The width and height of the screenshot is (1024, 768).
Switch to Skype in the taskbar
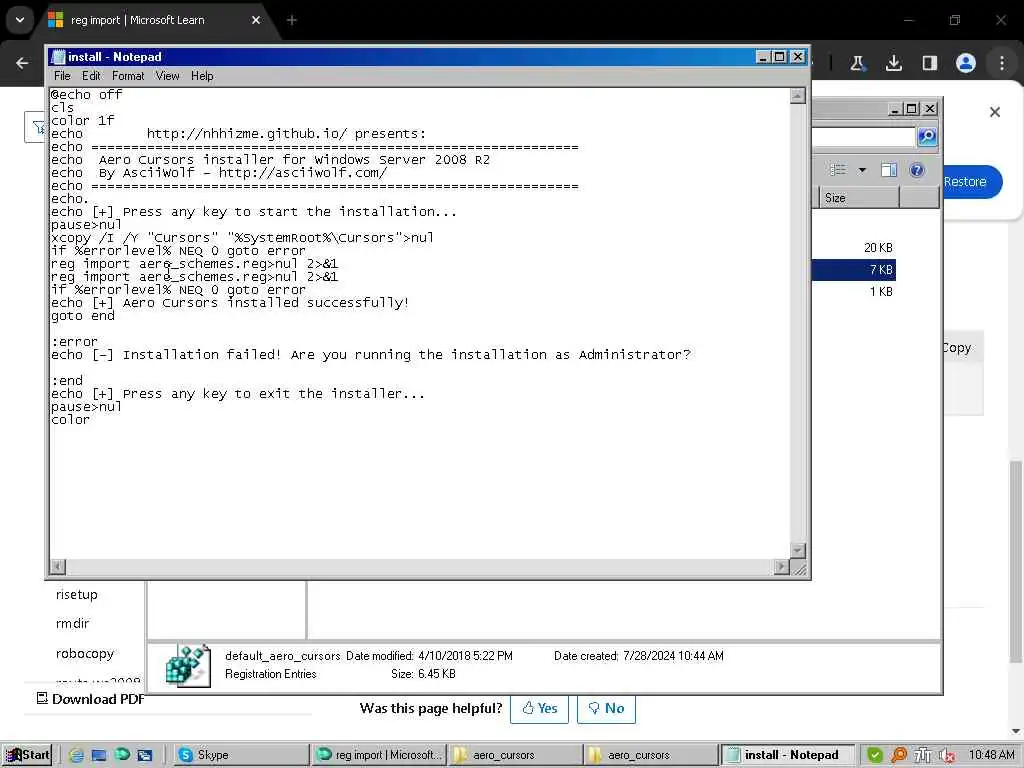point(240,756)
